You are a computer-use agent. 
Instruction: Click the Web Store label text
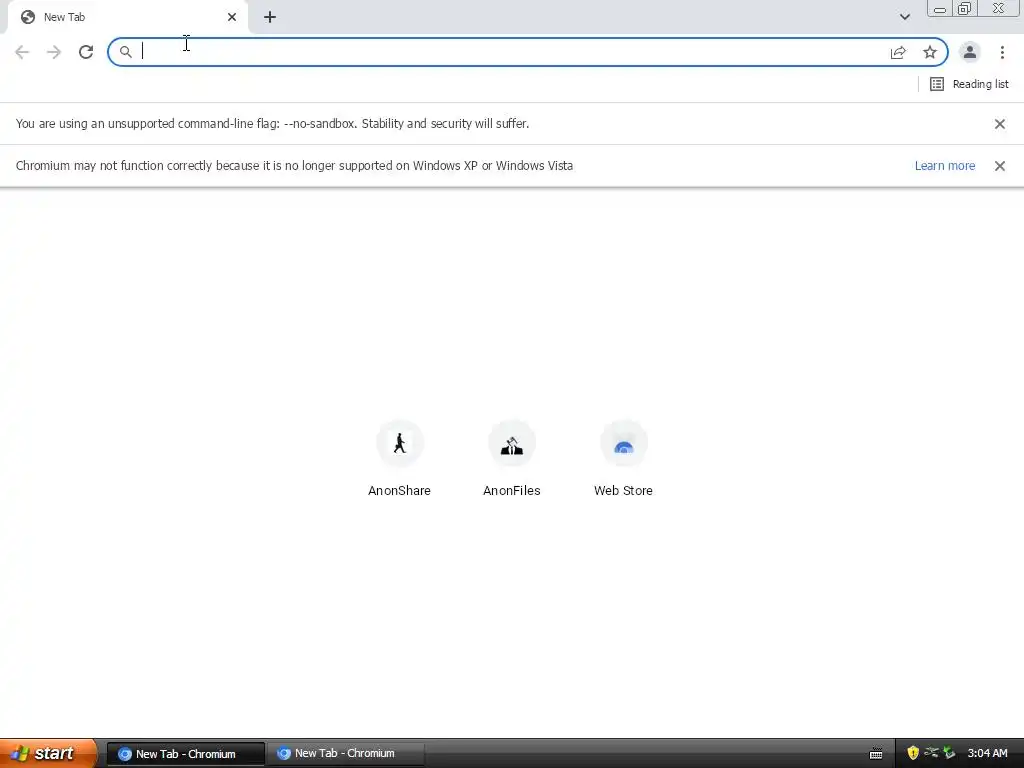point(624,490)
